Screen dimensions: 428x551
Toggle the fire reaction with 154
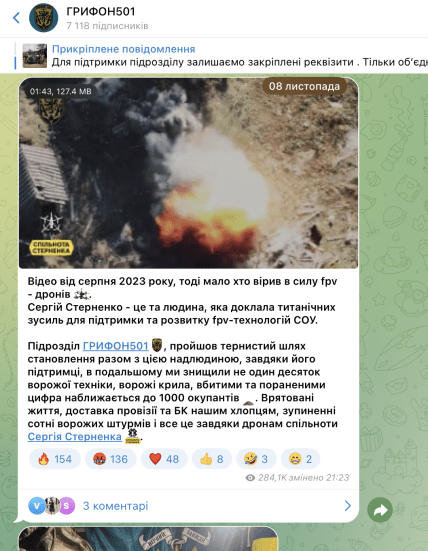[55, 459]
